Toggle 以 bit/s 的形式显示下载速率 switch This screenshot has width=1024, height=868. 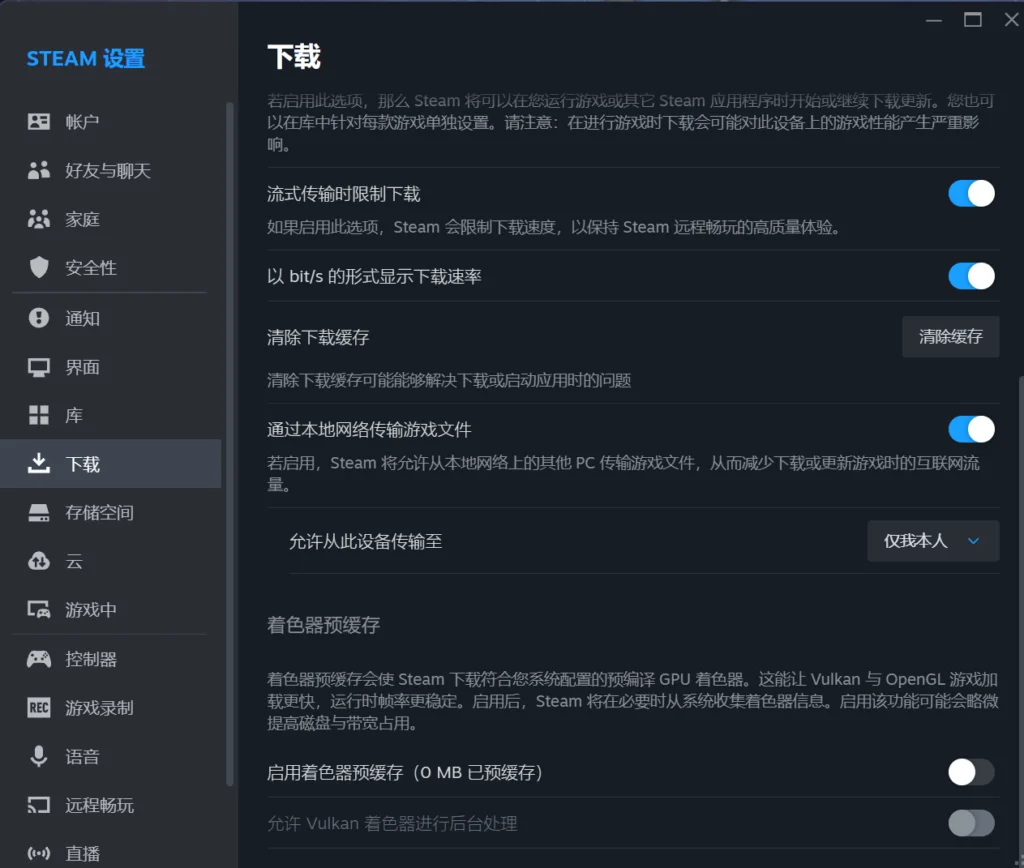[971, 276]
